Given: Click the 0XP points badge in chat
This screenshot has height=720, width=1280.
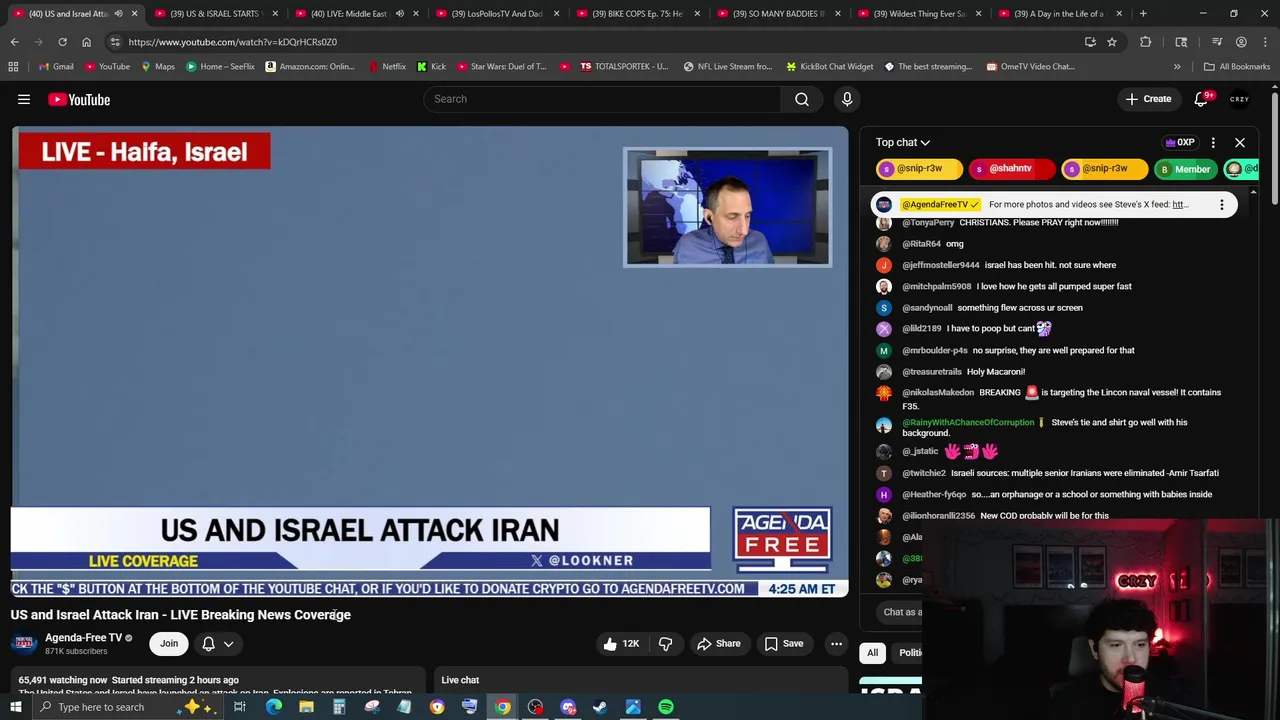Looking at the screenshot, I should coord(1180,143).
